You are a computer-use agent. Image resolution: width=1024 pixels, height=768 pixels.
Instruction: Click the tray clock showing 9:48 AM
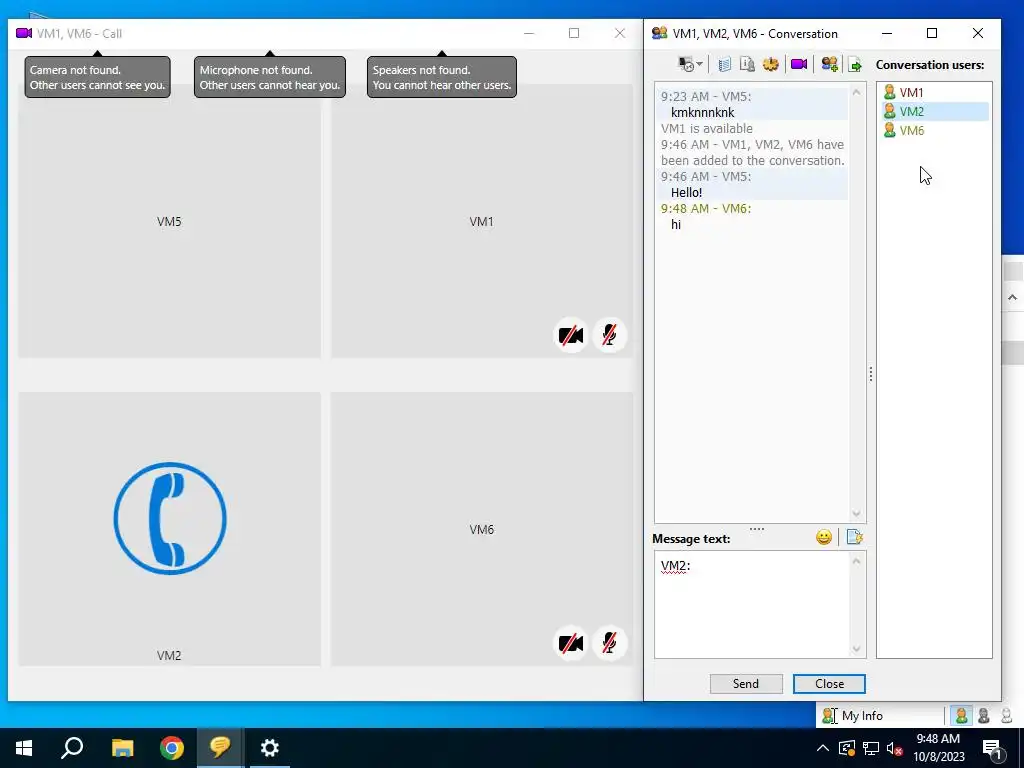[938, 748]
